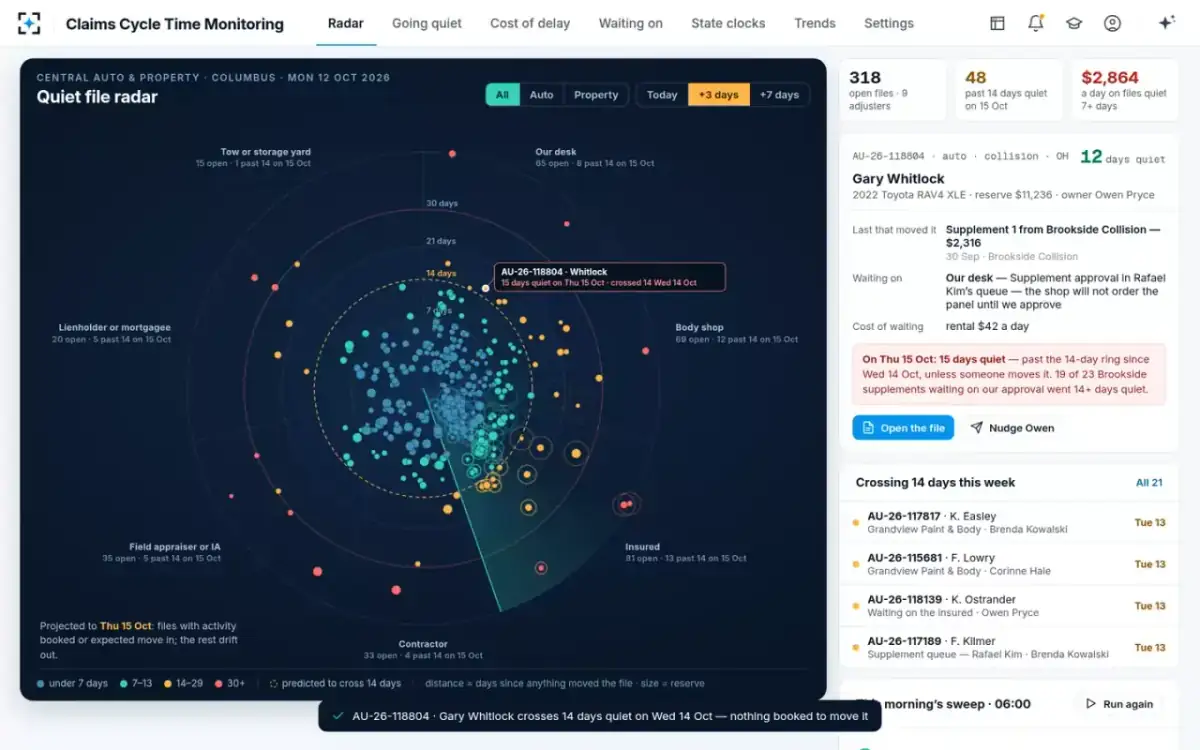
Task: Click the 30 days ring label
Action: coord(442,204)
